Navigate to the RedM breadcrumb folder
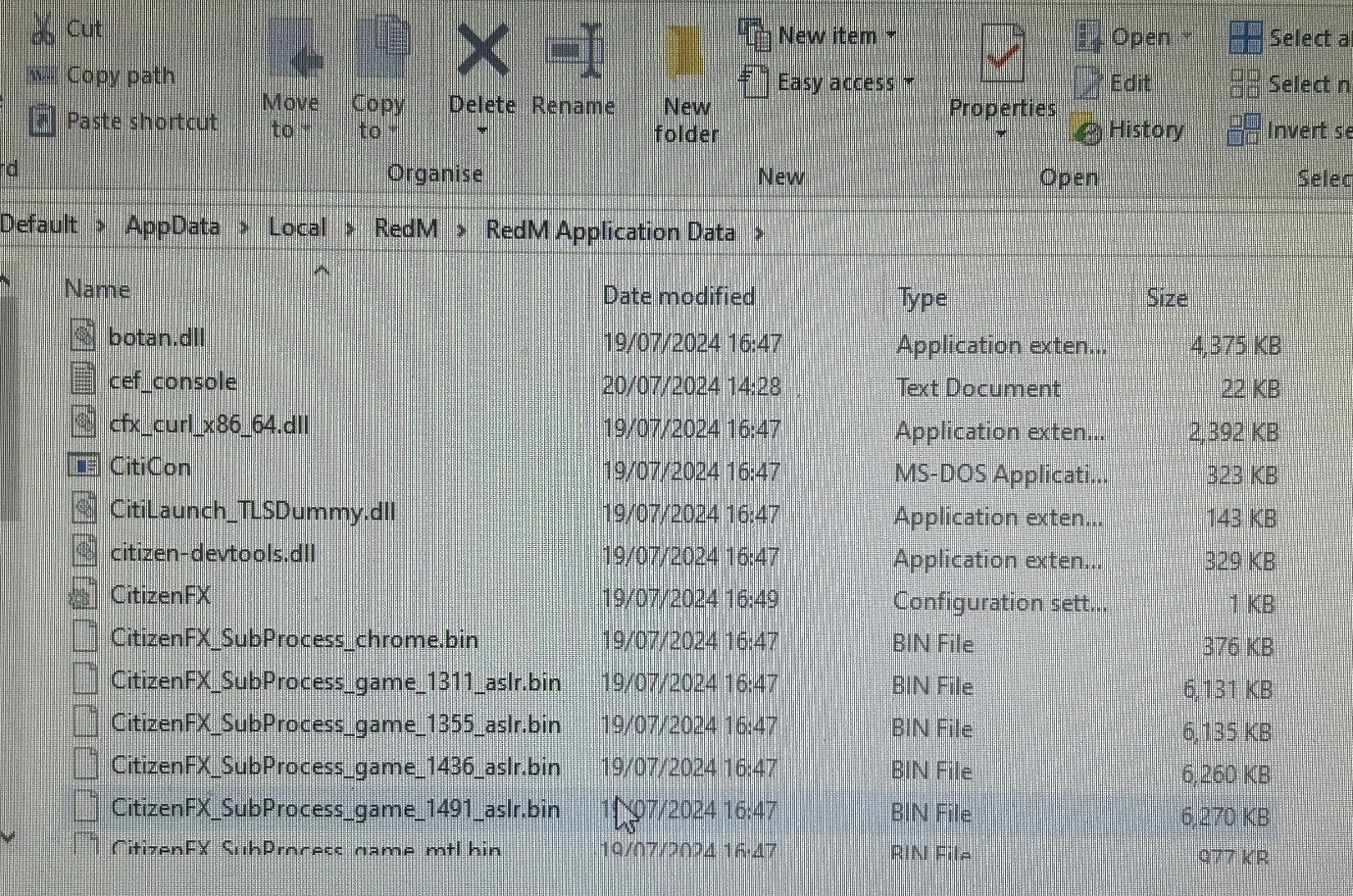This screenshot has width=1353, height=896. click(x=404, y=228)
